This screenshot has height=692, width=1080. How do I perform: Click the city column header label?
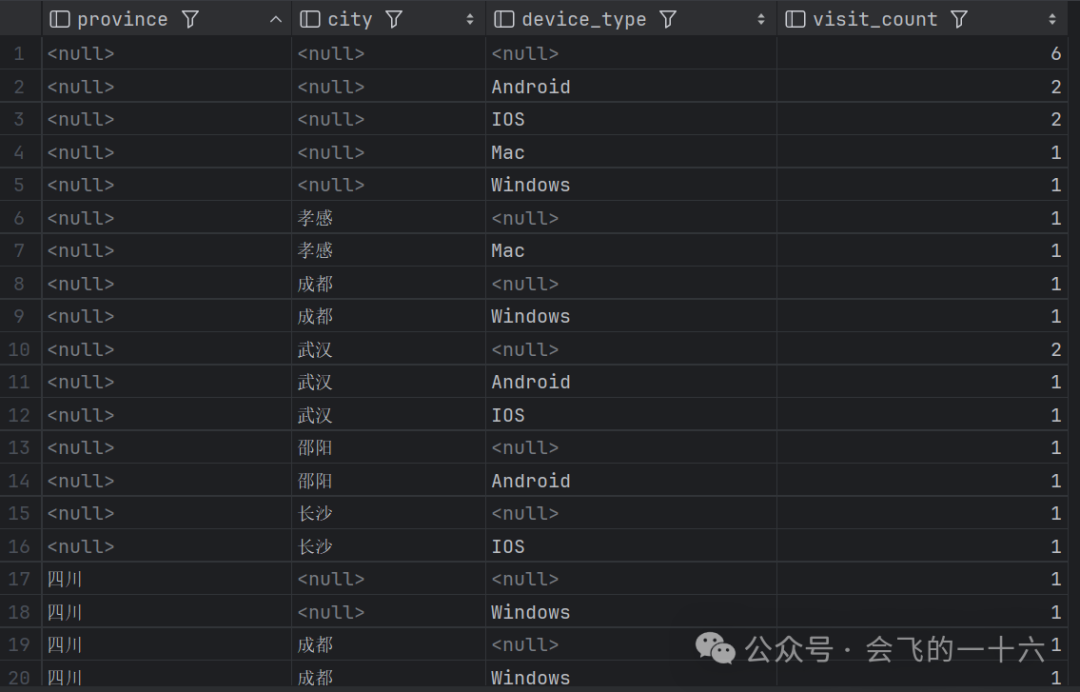tap(350, 19)
